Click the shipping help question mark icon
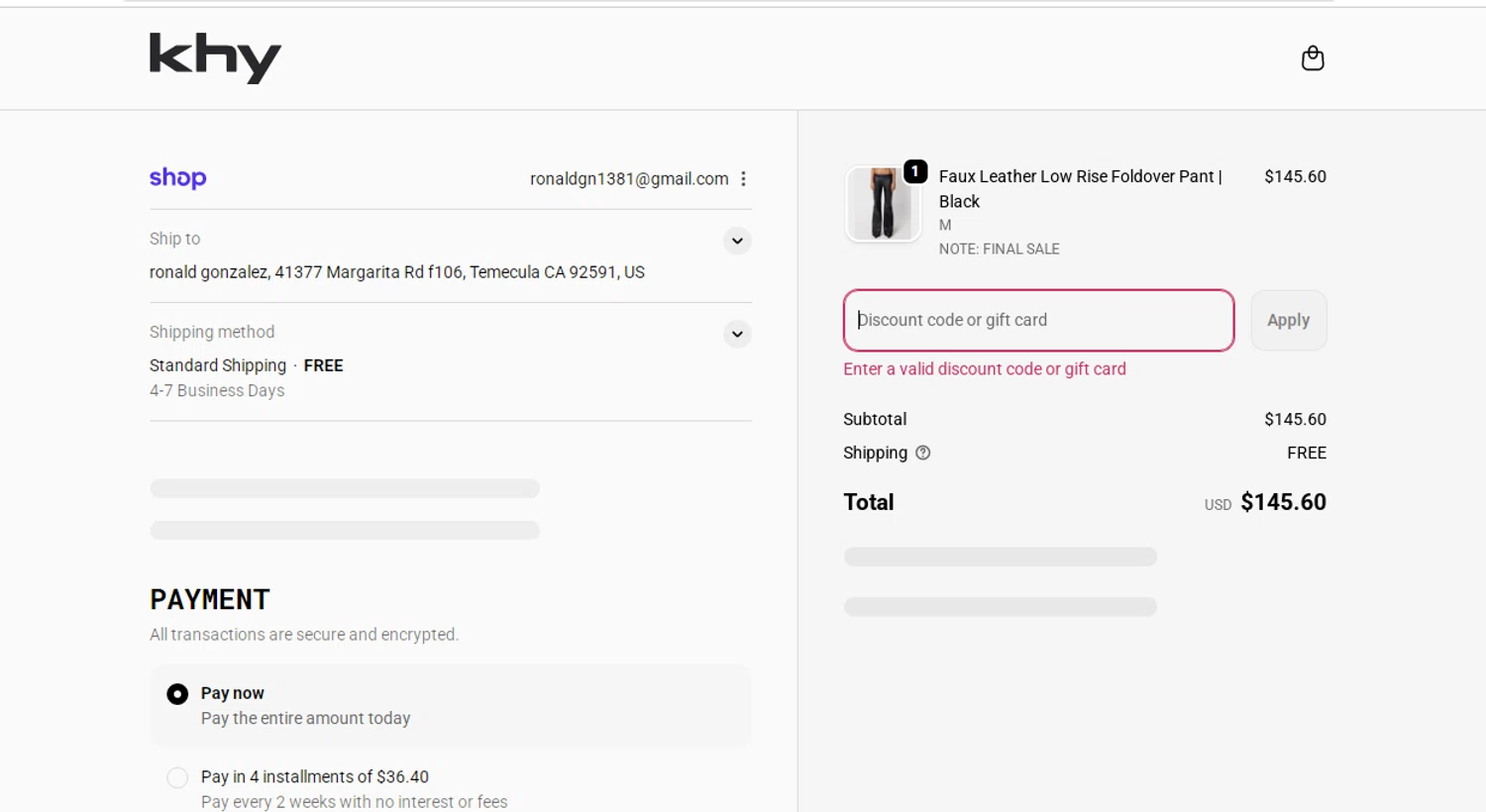This screenshot has width=1486, height=812. point(922,453)
